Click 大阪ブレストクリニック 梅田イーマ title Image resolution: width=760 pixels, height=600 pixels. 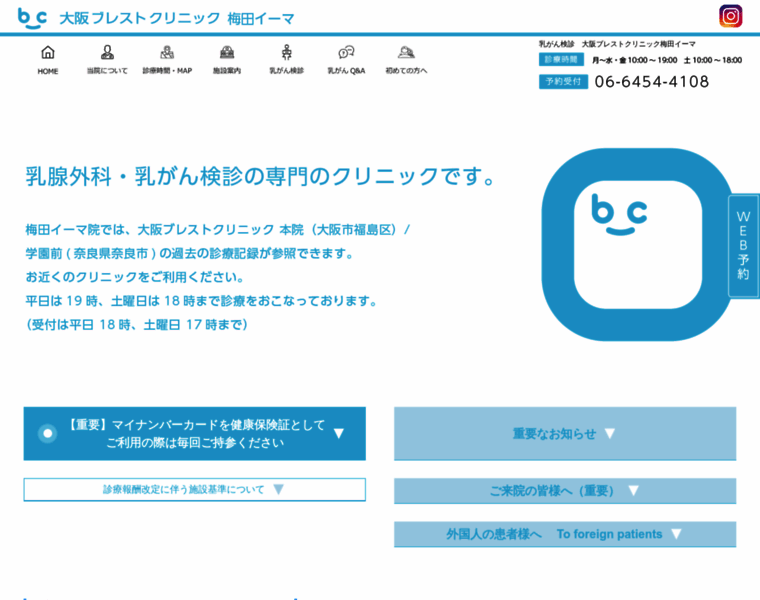[177, 18]
